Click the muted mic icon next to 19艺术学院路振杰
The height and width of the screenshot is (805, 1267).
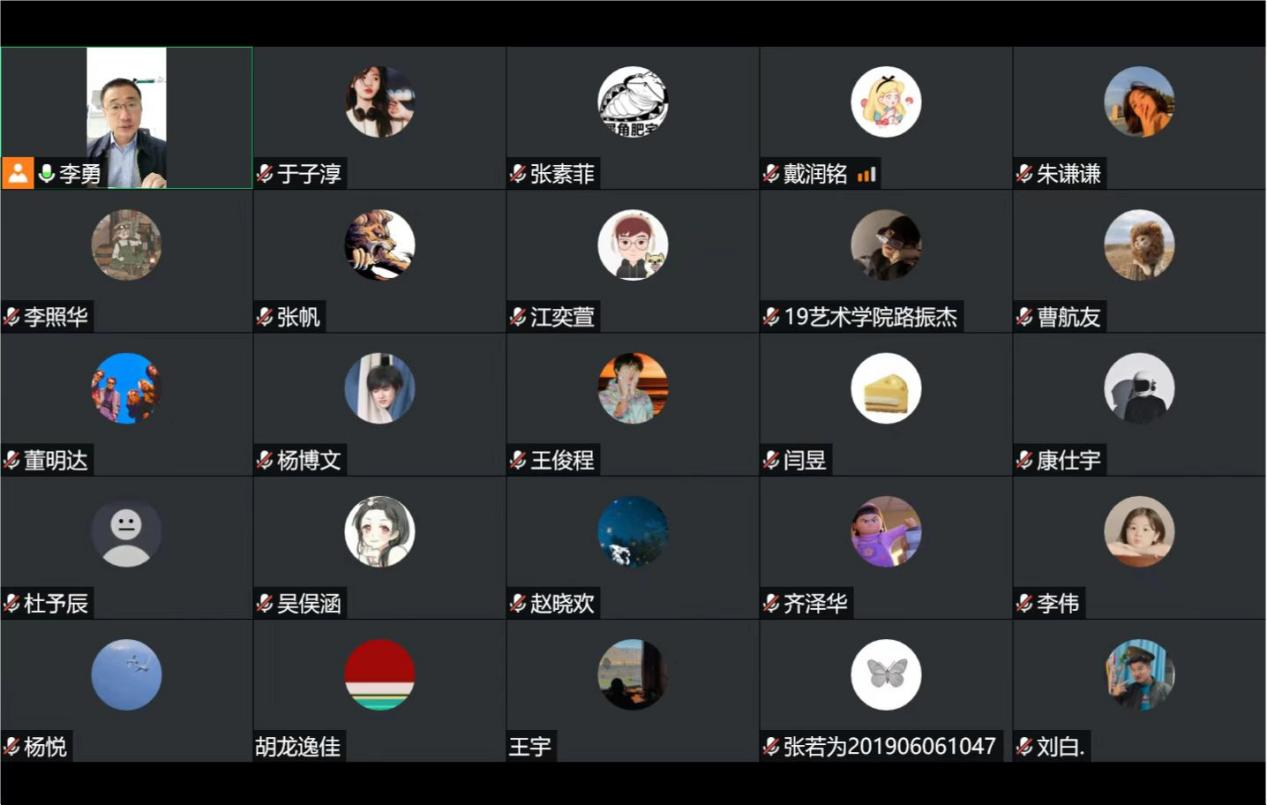pyautogui.click(x=771, y=317)
